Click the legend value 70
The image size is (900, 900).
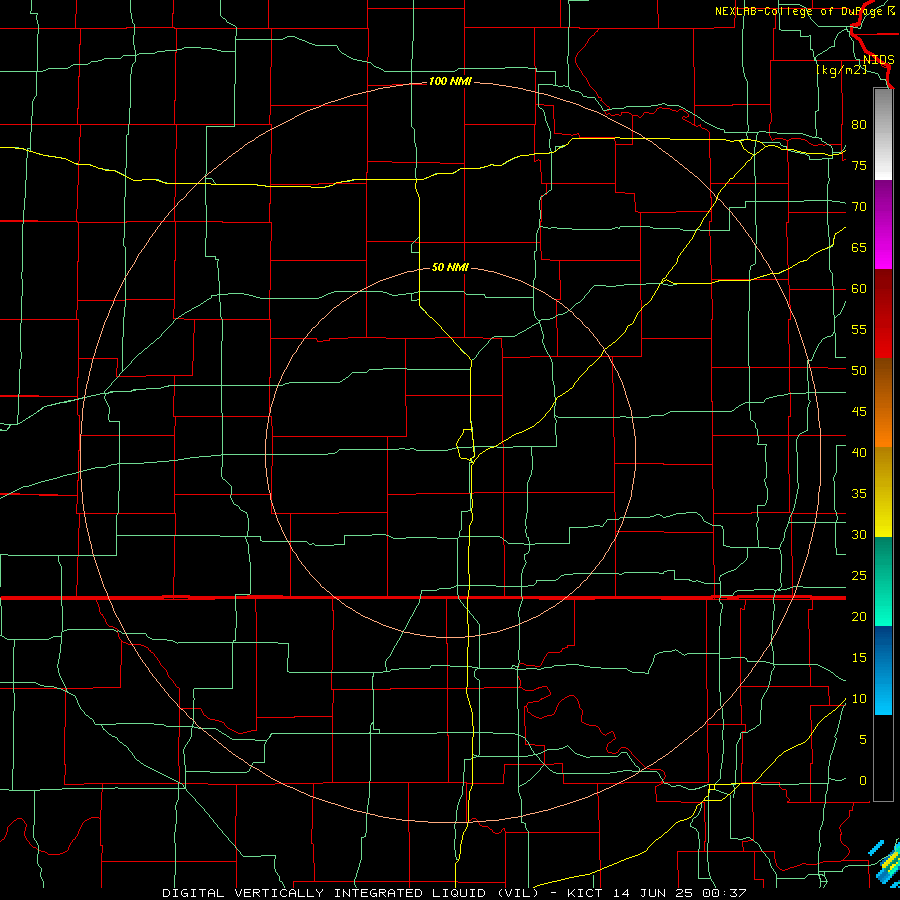(x=859, y=207)
